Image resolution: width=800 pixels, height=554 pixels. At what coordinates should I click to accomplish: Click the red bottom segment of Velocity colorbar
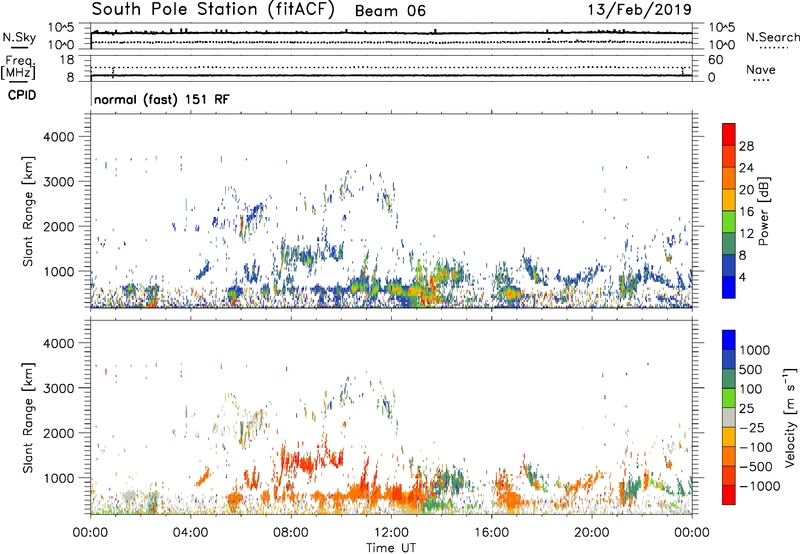[729, 495]
